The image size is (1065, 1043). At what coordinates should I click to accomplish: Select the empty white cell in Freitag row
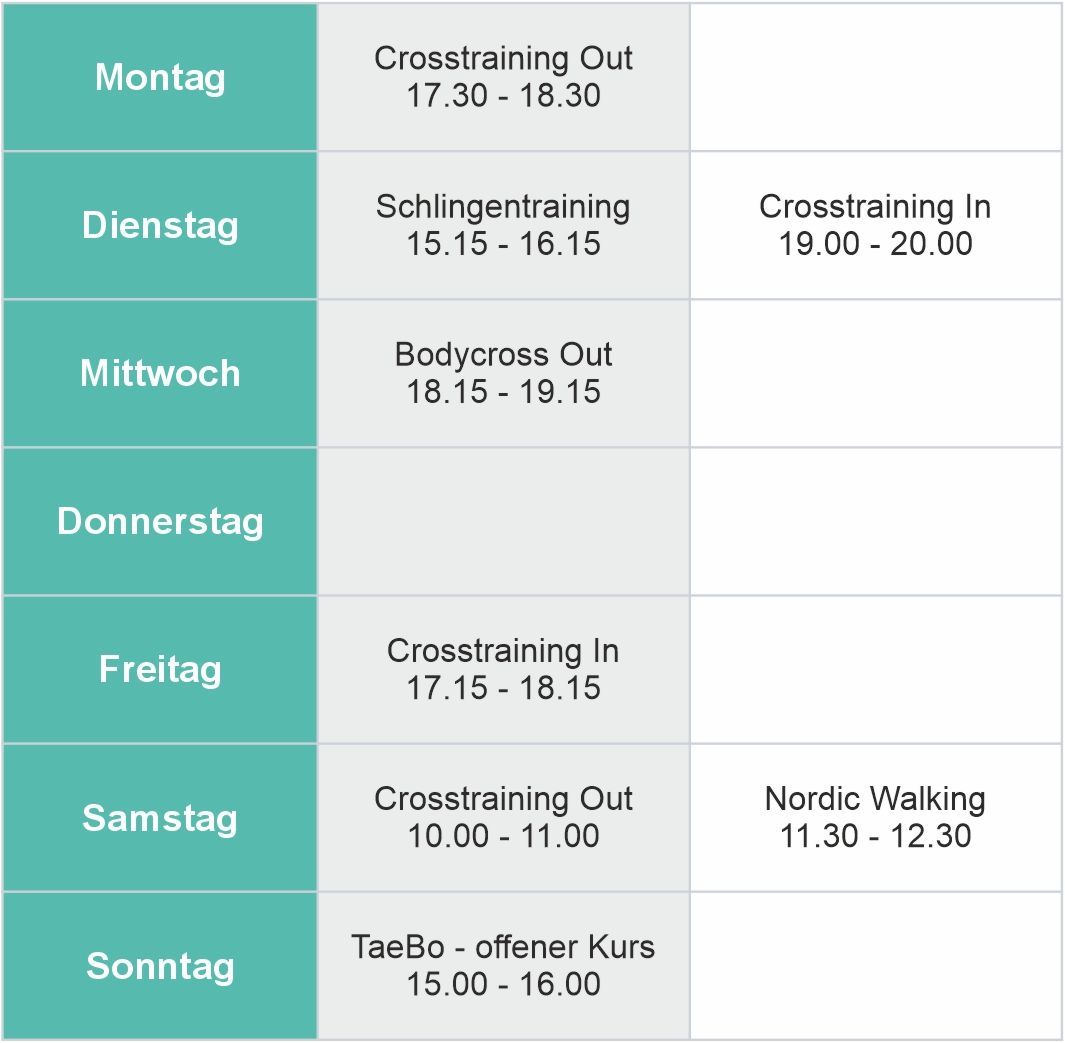point(875,669)
